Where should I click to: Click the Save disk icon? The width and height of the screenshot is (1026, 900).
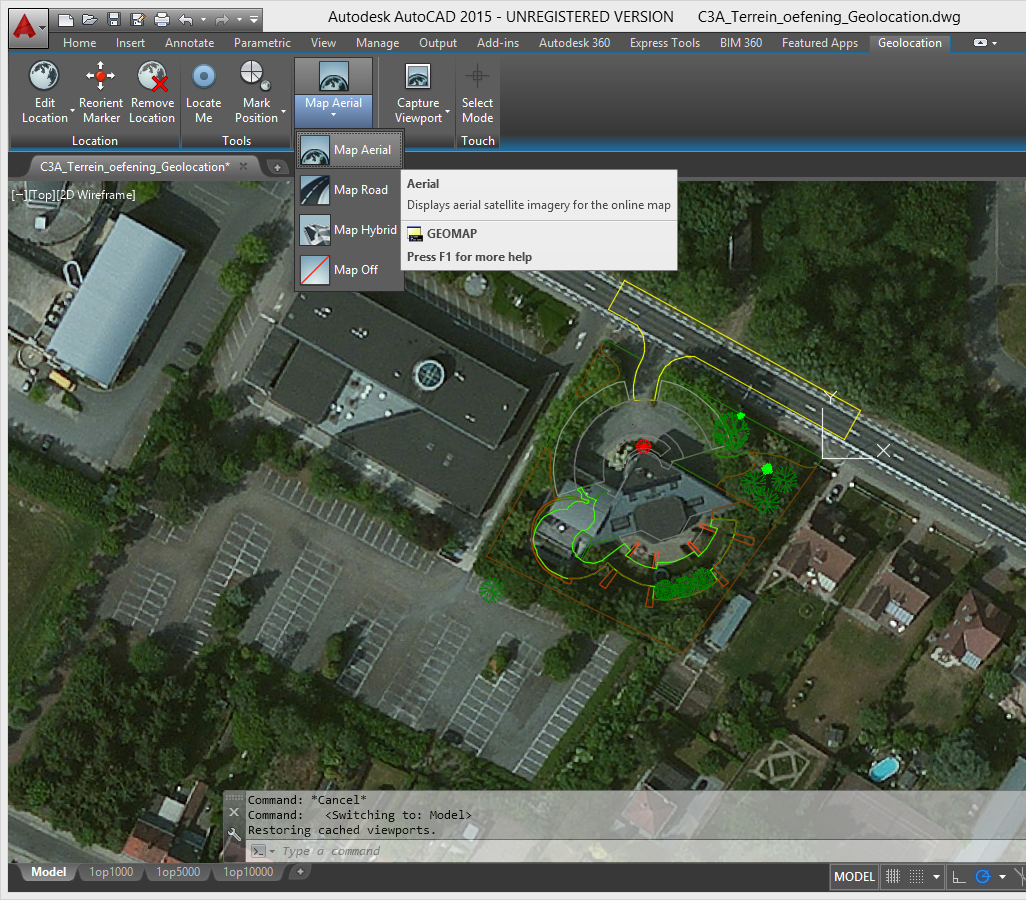point(114,20)
